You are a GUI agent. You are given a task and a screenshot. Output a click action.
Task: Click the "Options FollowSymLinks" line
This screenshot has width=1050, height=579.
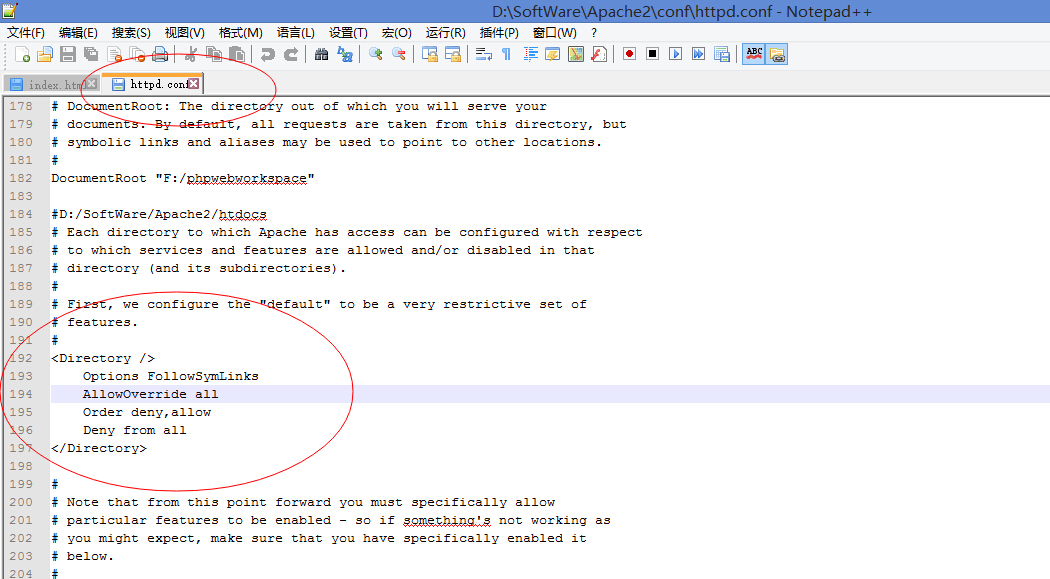click(171, 376)
